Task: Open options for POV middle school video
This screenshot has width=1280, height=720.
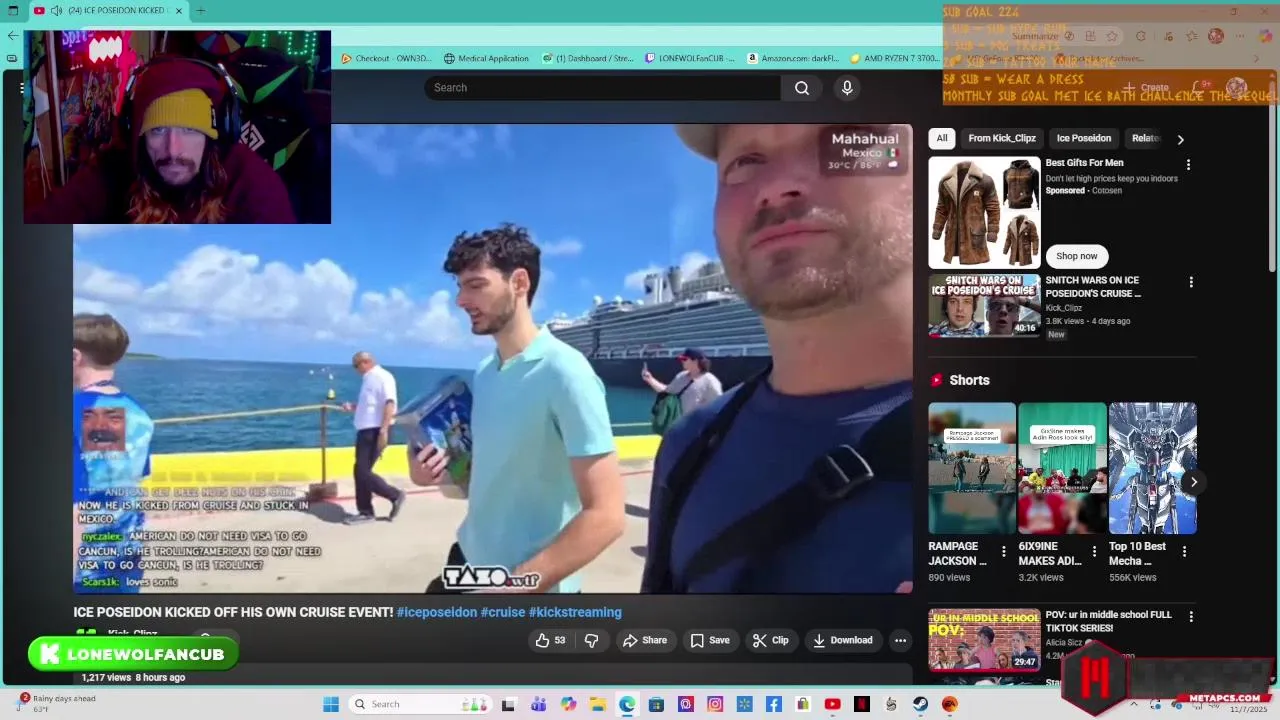Action: coord(1191,616)
